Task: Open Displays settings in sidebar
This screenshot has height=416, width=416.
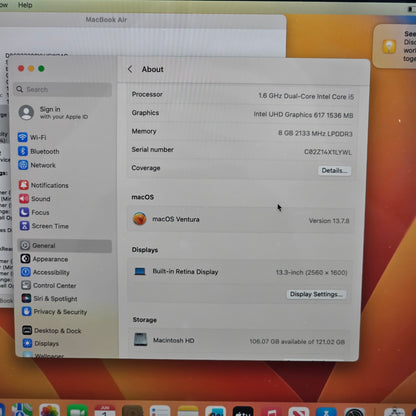Action: pos(41,343)
